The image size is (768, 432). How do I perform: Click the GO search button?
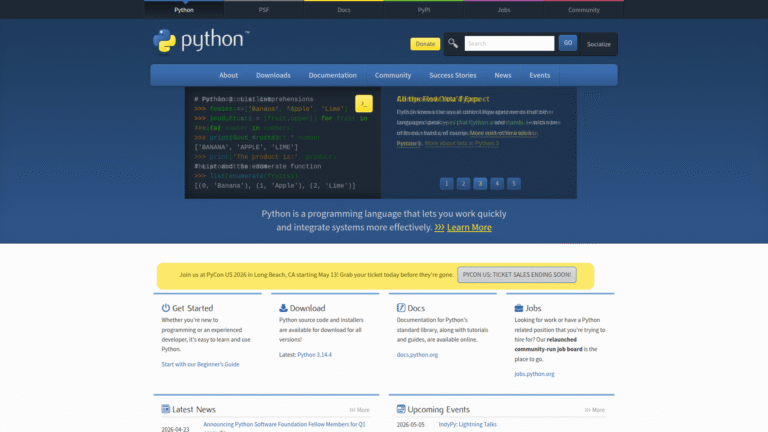point(568,43)
